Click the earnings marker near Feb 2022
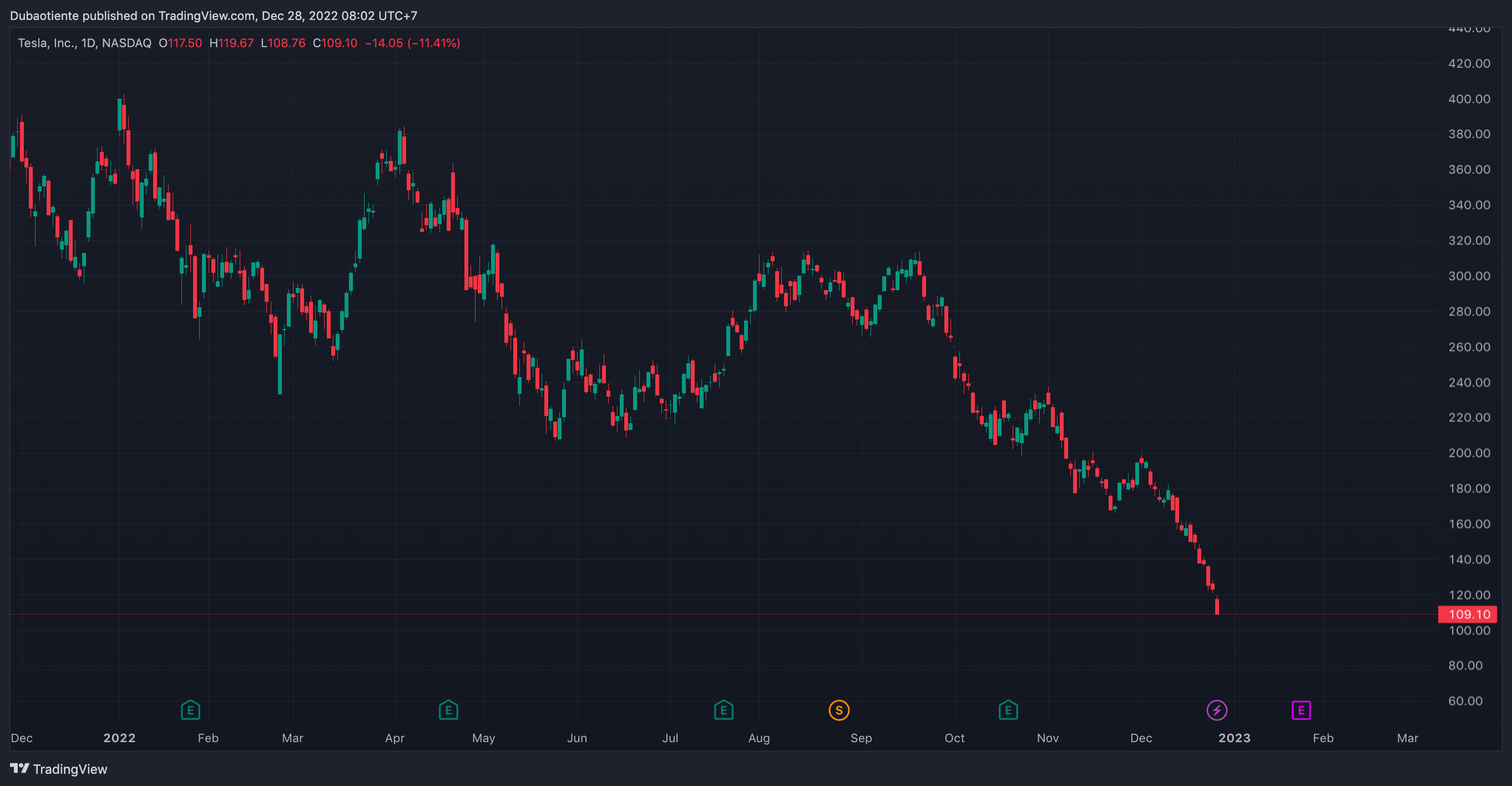 [x=190, y=710]
